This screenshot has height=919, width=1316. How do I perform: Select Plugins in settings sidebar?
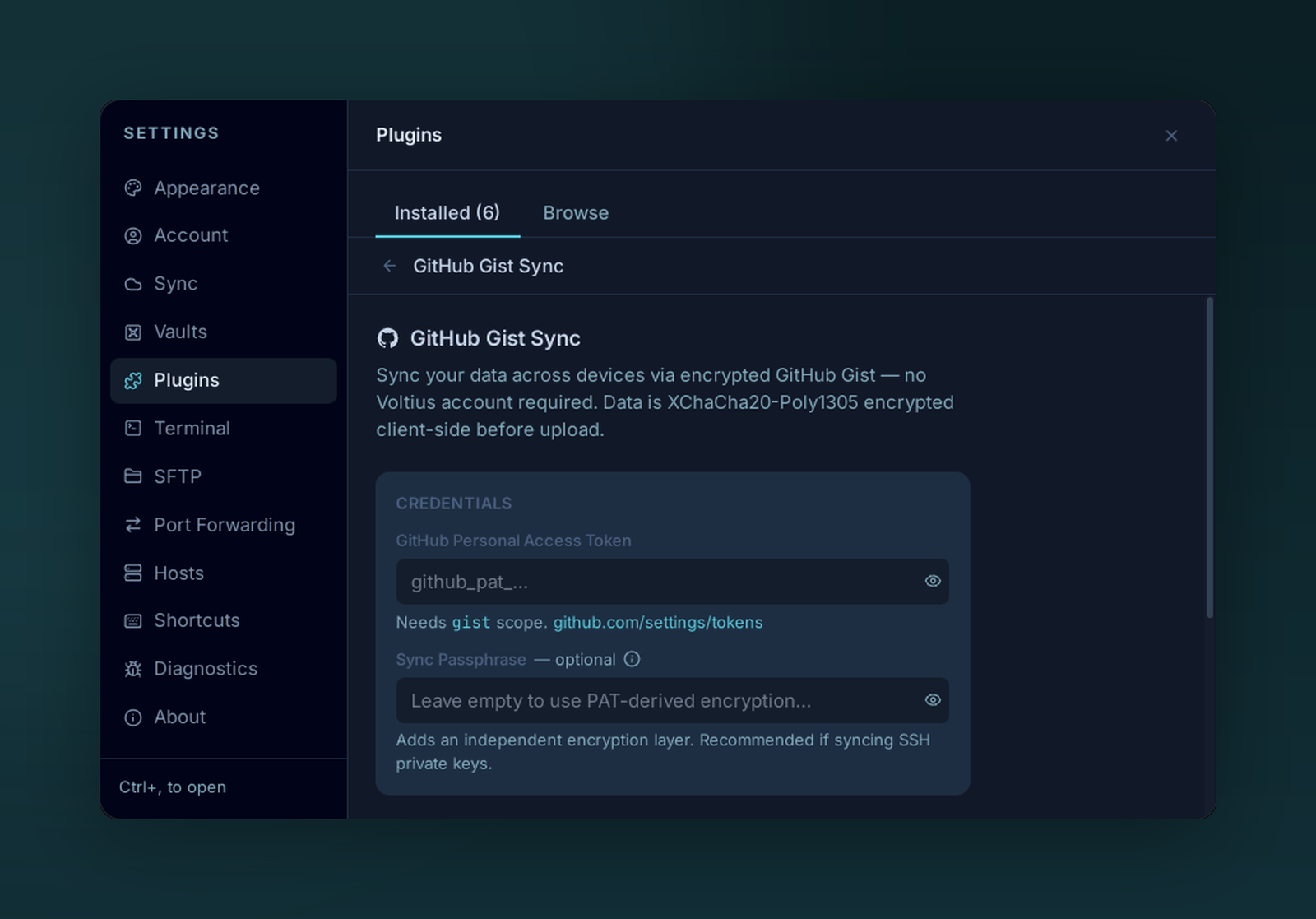point(224,381)
